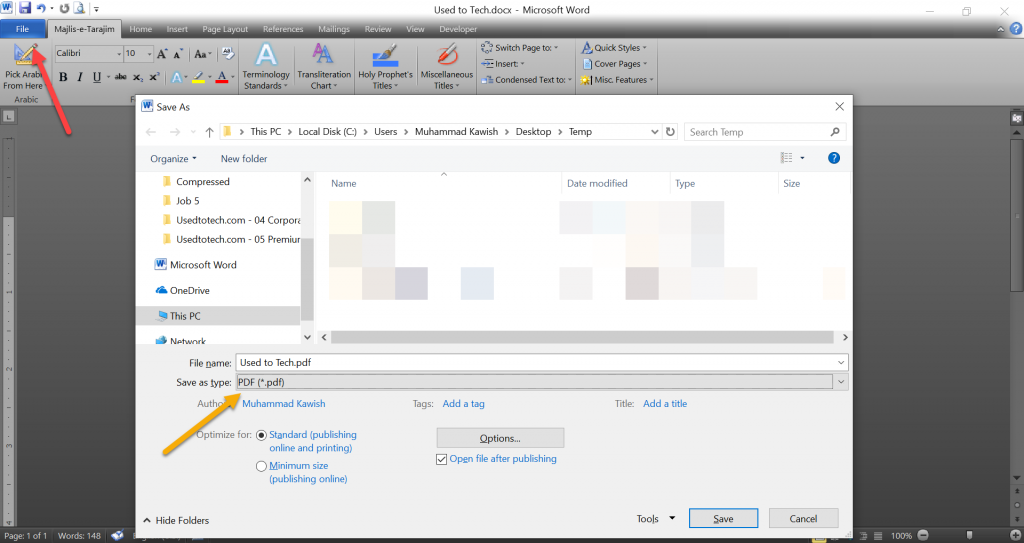Image resolution: width=1024 pixels, height=543 pixels.
Task: Click the File name input field
Action: [x=541, y=363]
